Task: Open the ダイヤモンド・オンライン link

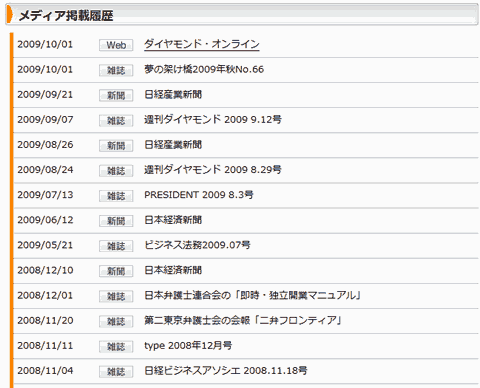Action: (x=202, y=44)
